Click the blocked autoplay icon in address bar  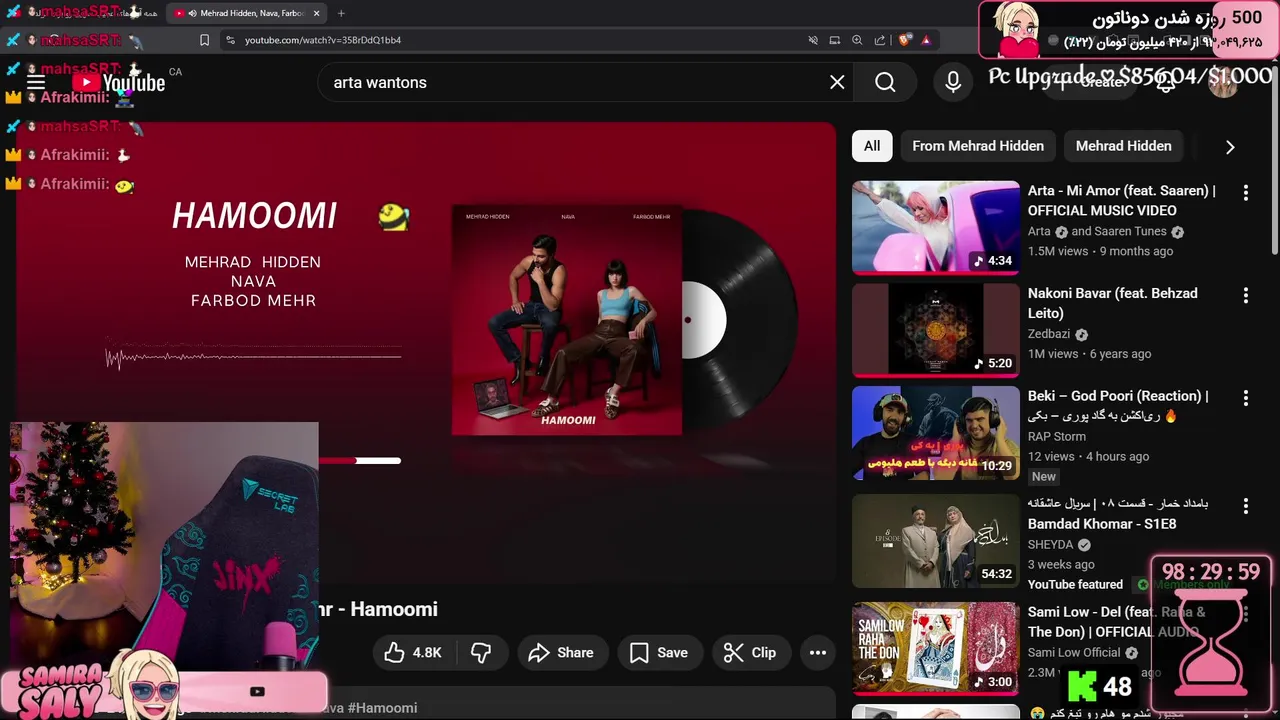(x=813, y=40)
